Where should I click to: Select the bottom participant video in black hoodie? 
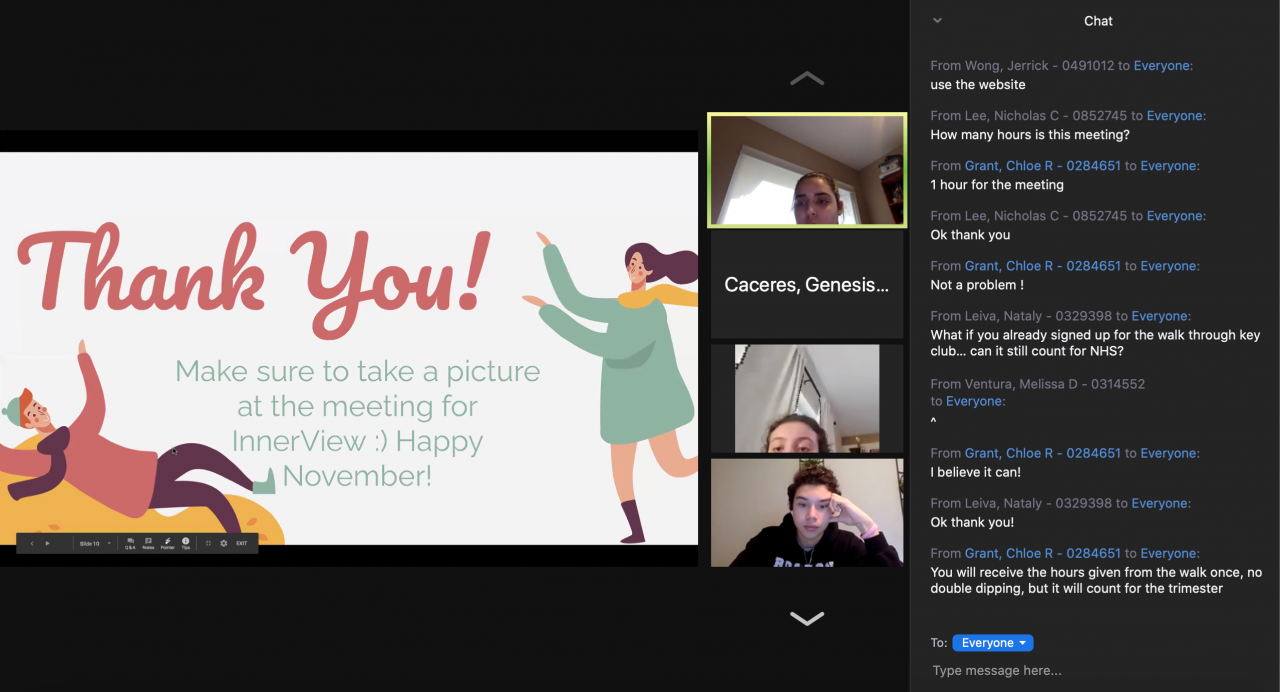click(806, 512)
